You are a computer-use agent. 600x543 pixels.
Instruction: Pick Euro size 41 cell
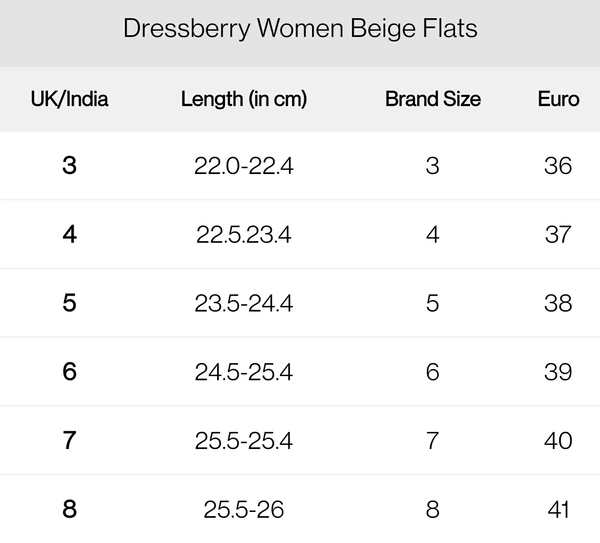(x=558, y=510)
